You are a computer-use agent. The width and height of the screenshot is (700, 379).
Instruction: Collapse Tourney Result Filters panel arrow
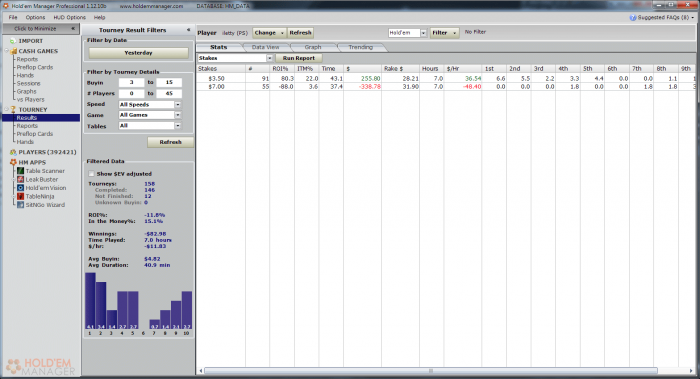[x=188, y=30]
